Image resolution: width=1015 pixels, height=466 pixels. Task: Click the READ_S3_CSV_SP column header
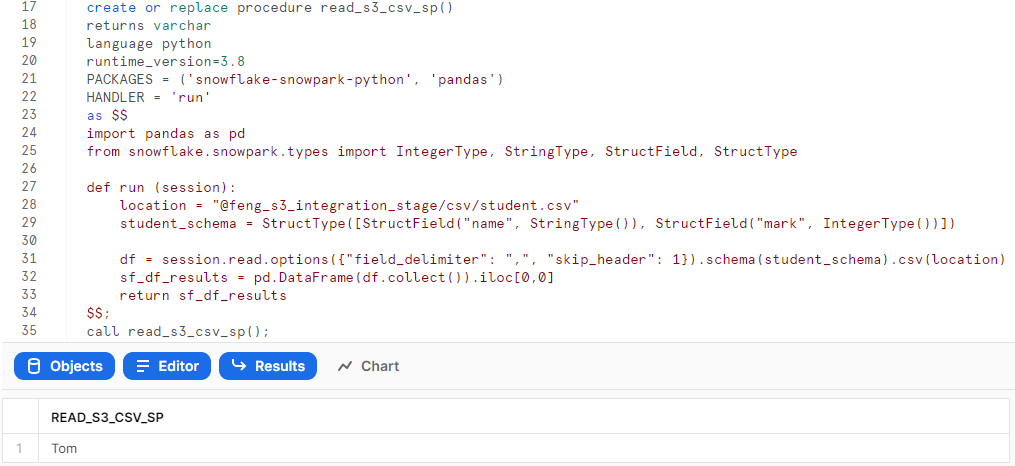tap(107, 418)
